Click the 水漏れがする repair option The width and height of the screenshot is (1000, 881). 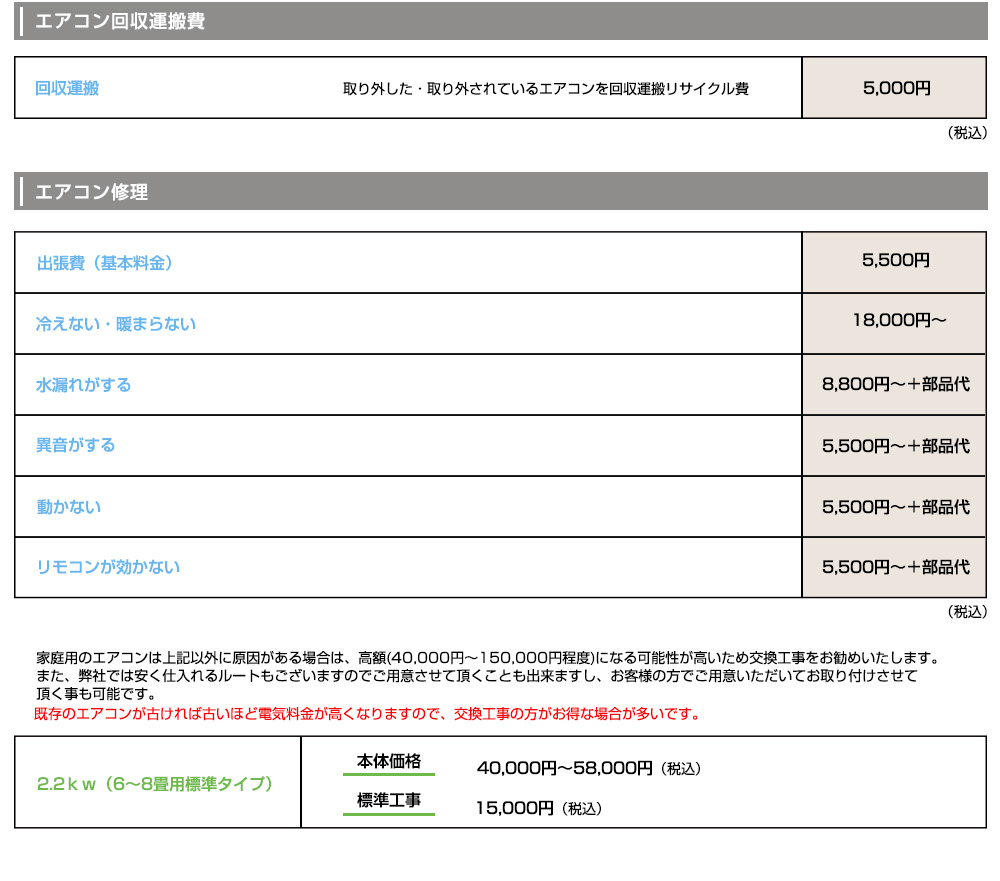pyautogui.click(x=84, y=385)
